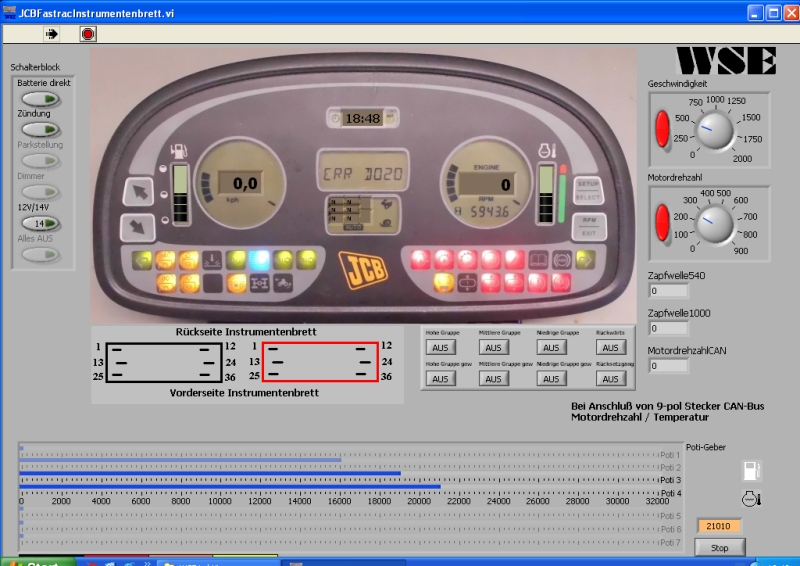Viewport: 800px width, 566px height.
Task: Toggle the Zündung switch
Action: click(x=41, y=130)
